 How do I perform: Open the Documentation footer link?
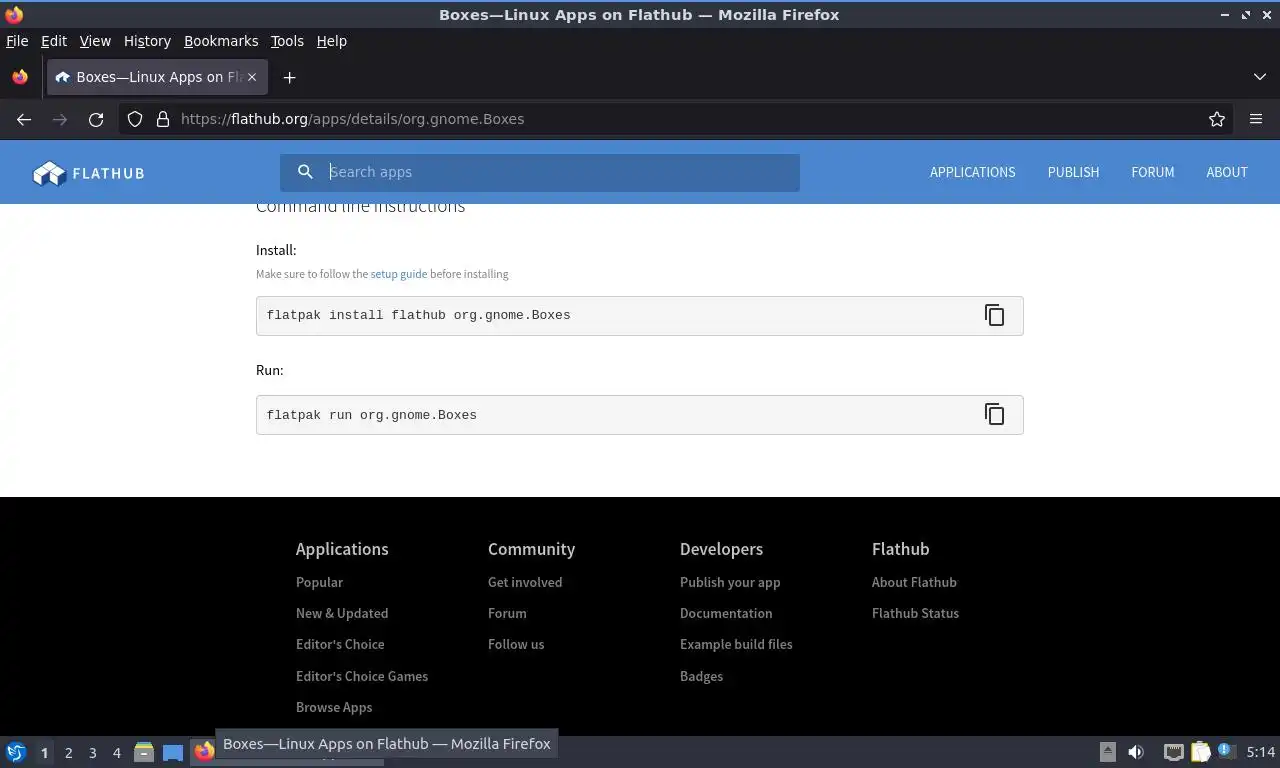coord(726,613)
